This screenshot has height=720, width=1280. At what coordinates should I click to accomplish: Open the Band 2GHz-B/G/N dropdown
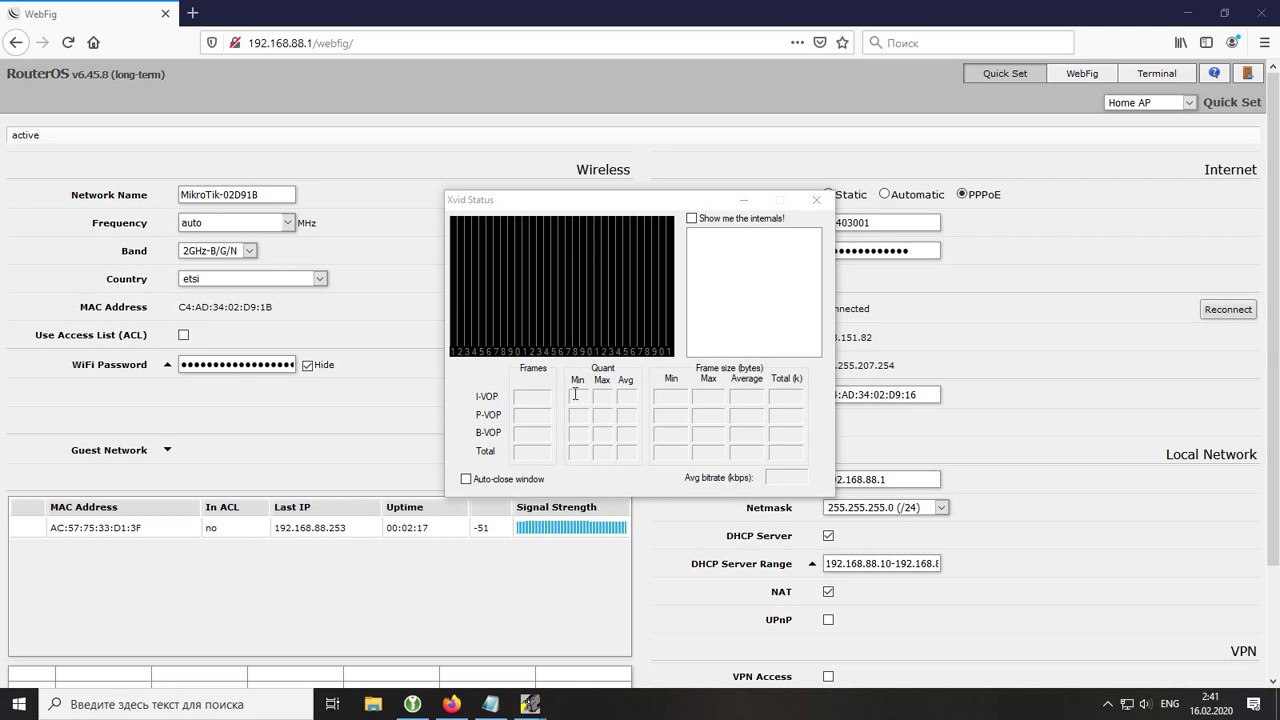[217, 251]
